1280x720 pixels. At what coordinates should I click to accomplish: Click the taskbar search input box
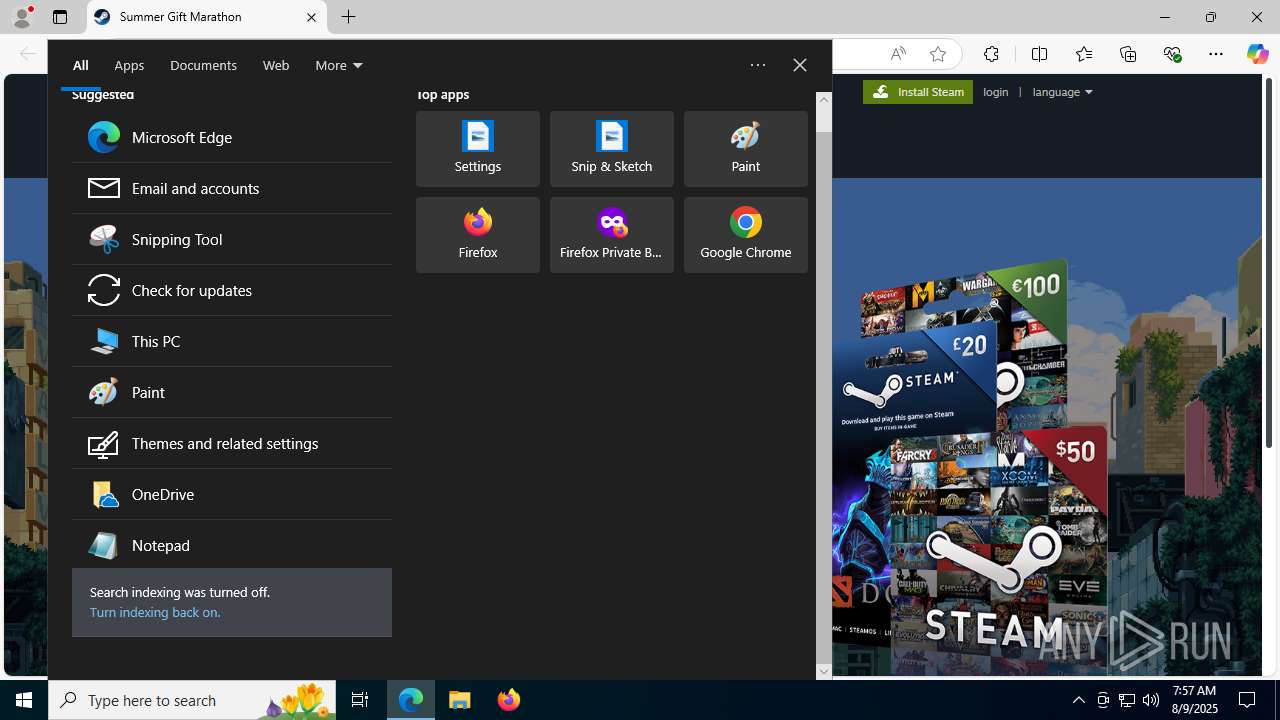[x=192, y=700]
